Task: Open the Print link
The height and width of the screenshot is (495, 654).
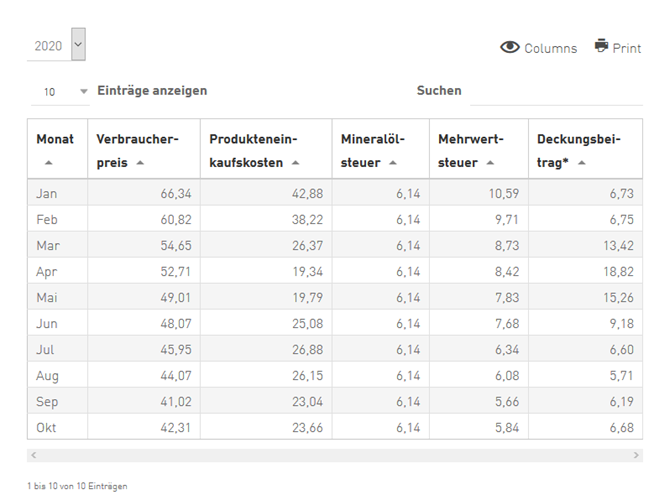Action: tap(618, 47)
